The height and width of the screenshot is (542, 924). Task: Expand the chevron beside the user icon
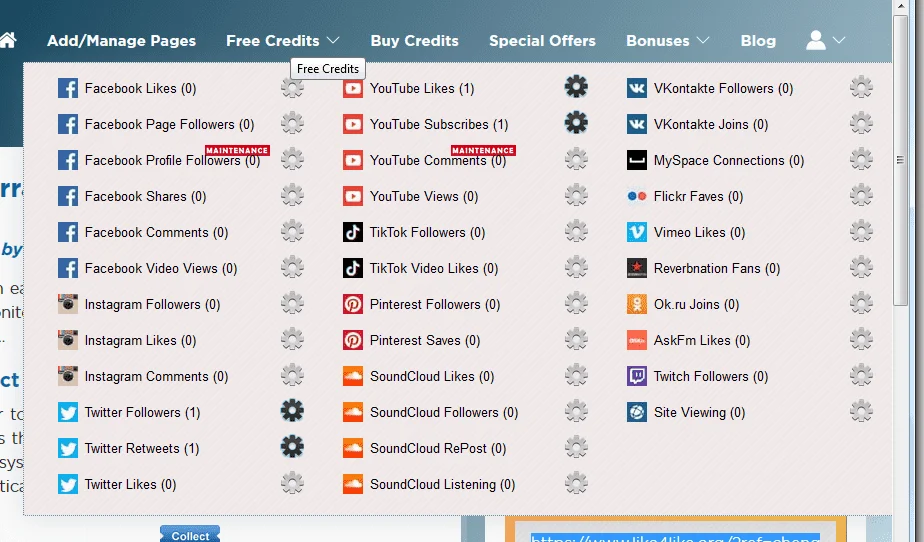tap(839, 40)
